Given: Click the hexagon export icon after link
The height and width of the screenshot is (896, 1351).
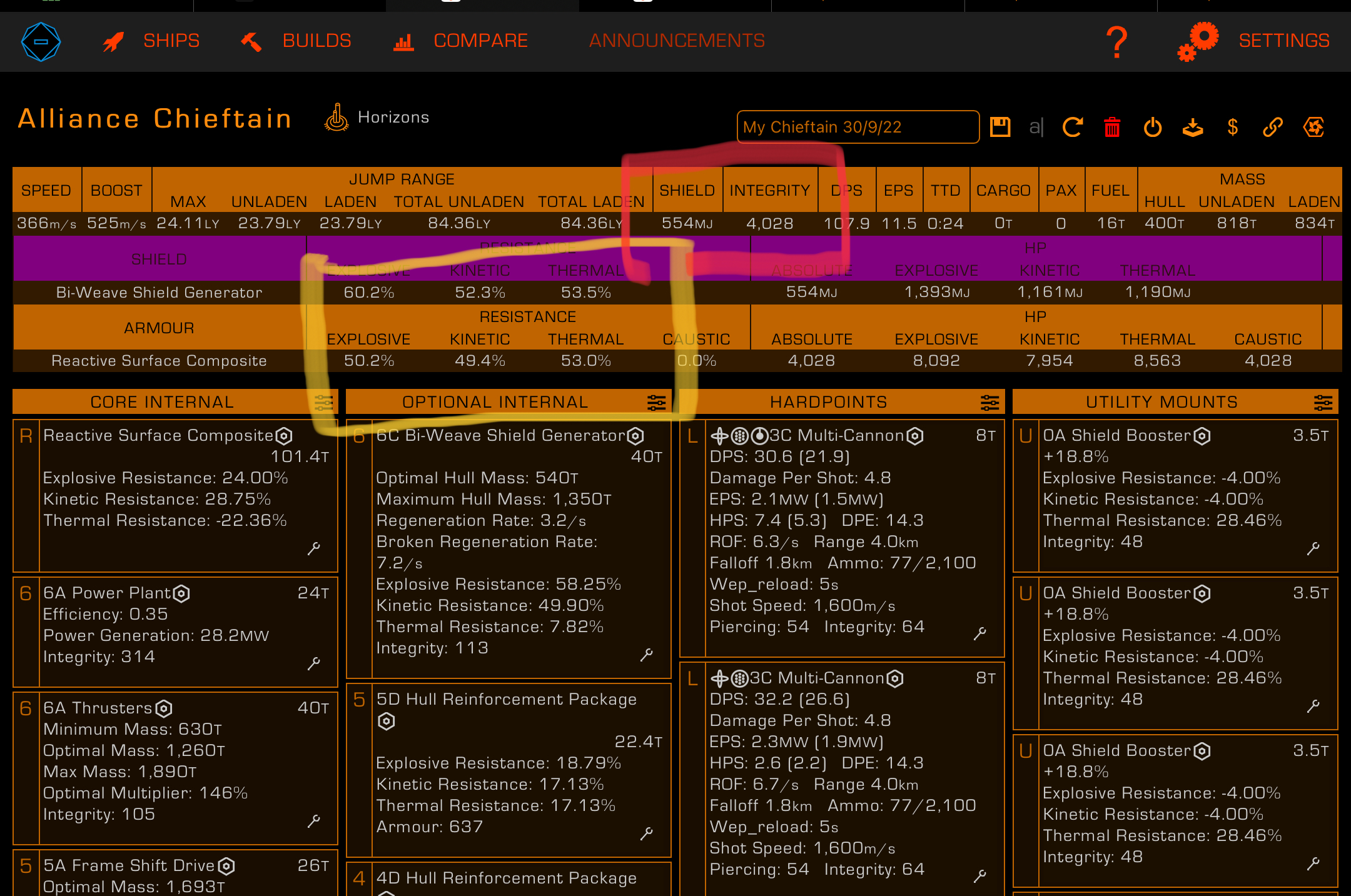Looking at the screenshot, I should (1313, 127).
